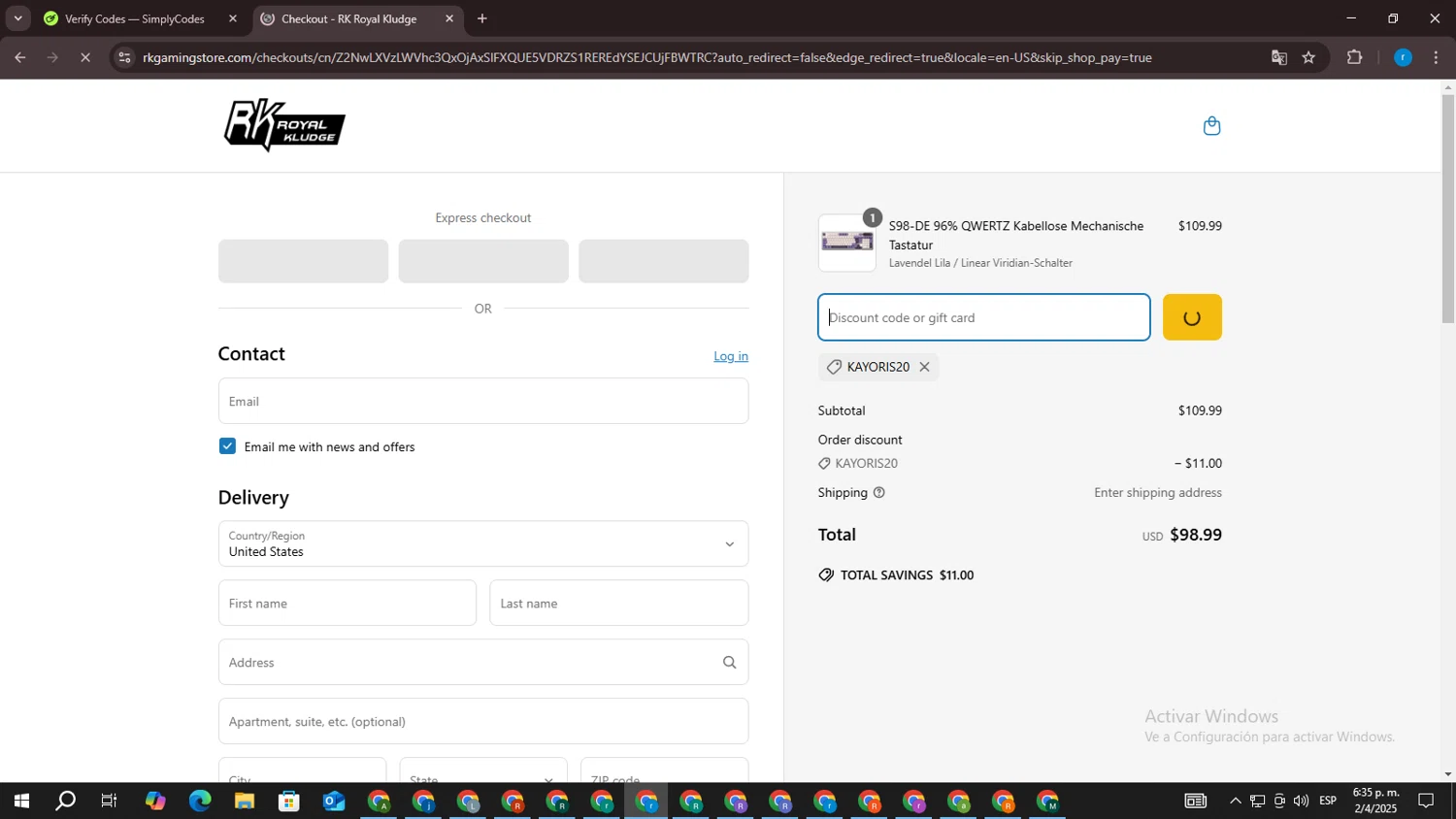The image size is (1456, 819).
Task: Launch Copilot from the taskbar
Action: 155,802
